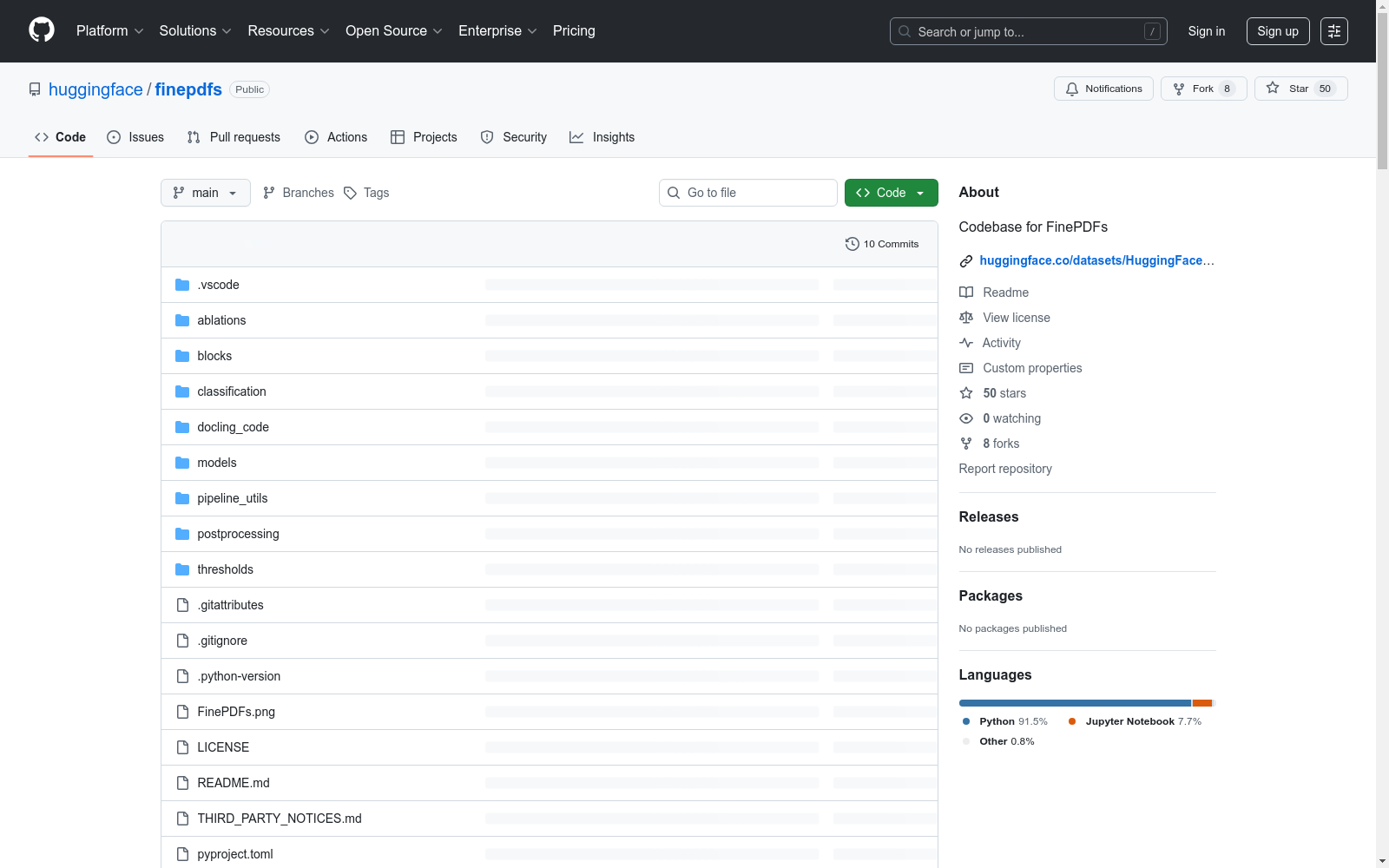Open the finepdfs repository link

click(188, 89)
